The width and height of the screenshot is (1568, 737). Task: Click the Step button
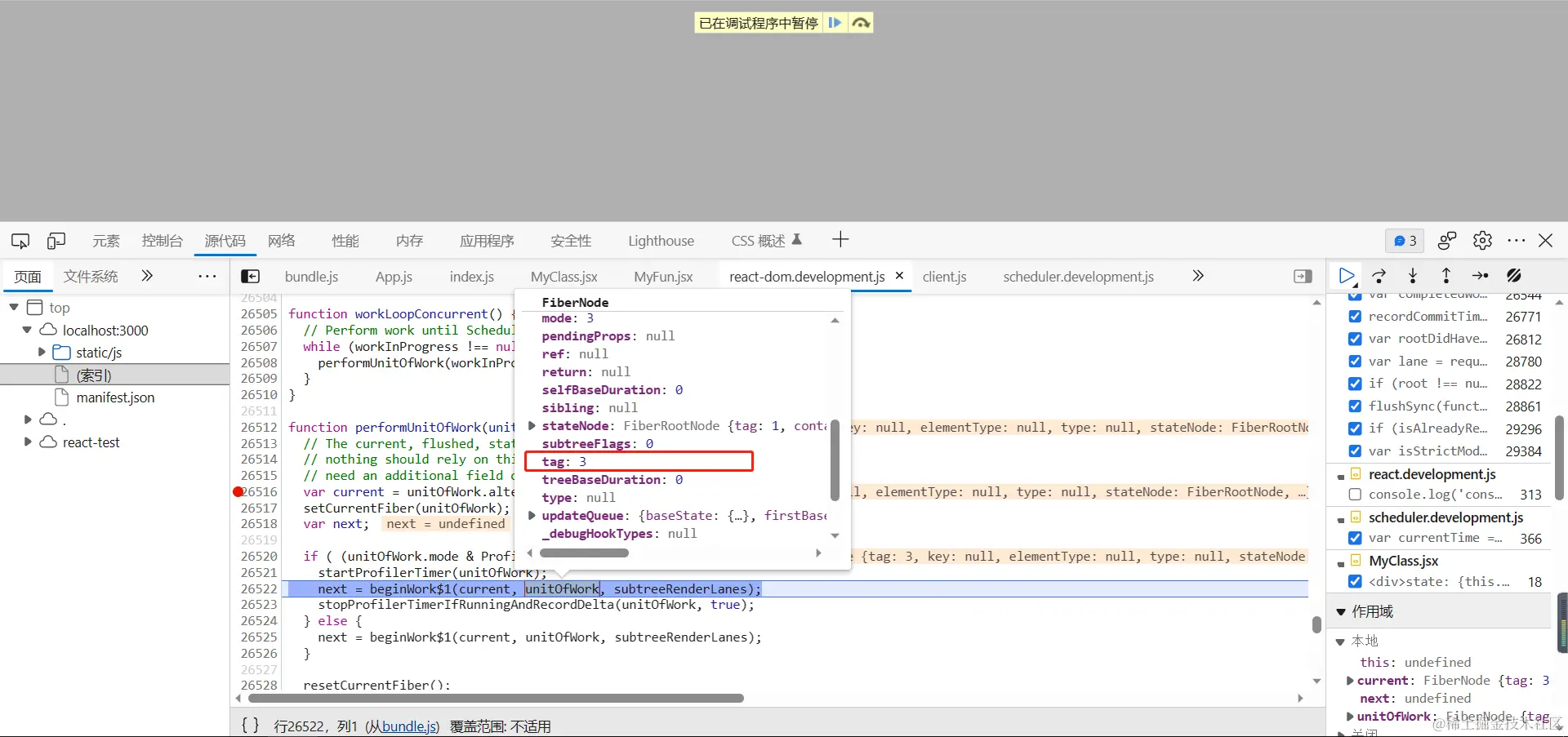pyautogui.click(x=1480, y=276)
